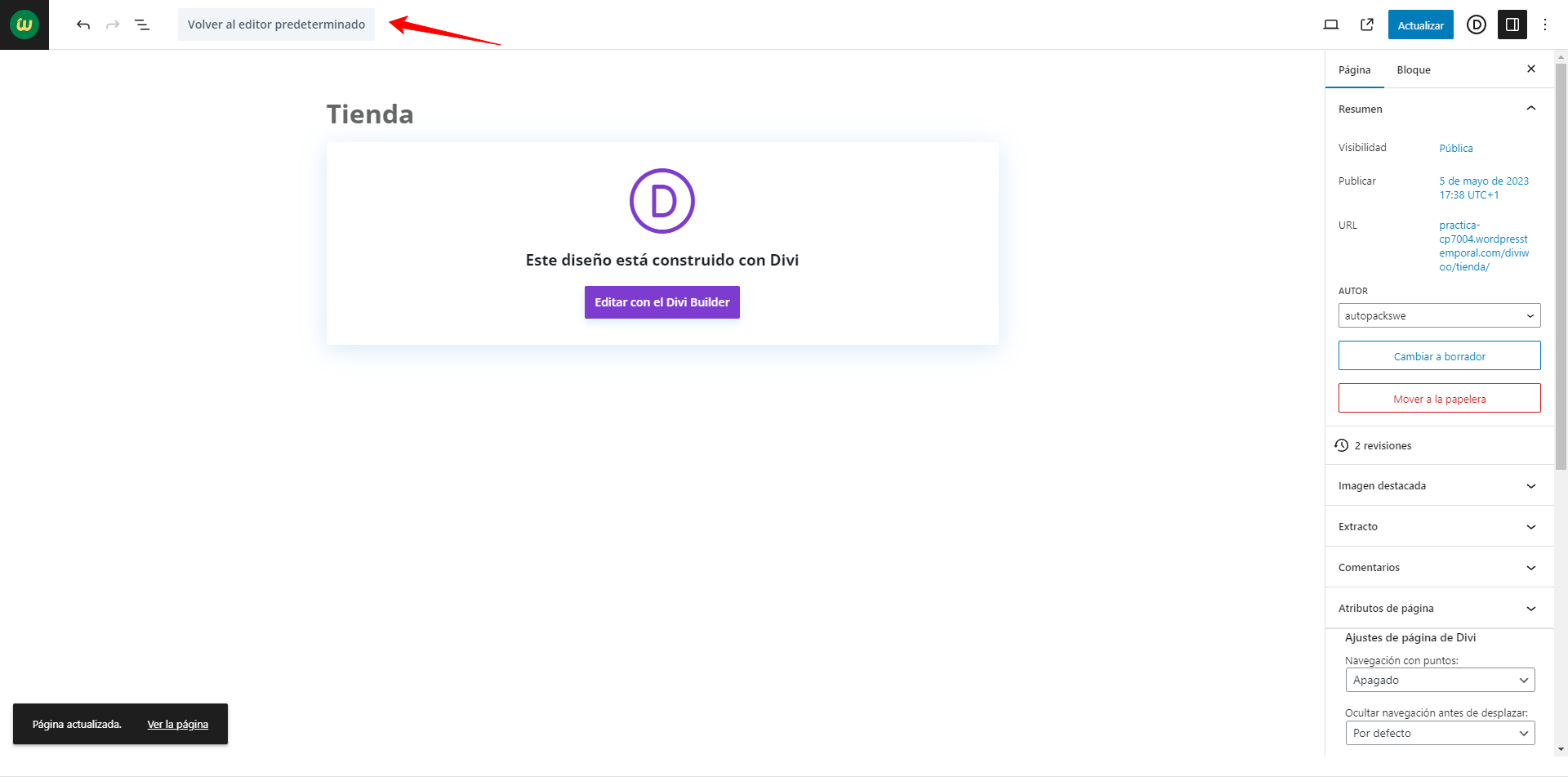Close the settings sidebar
Viewport: 1568px width, 777px height.
[x=1531, y=69]
